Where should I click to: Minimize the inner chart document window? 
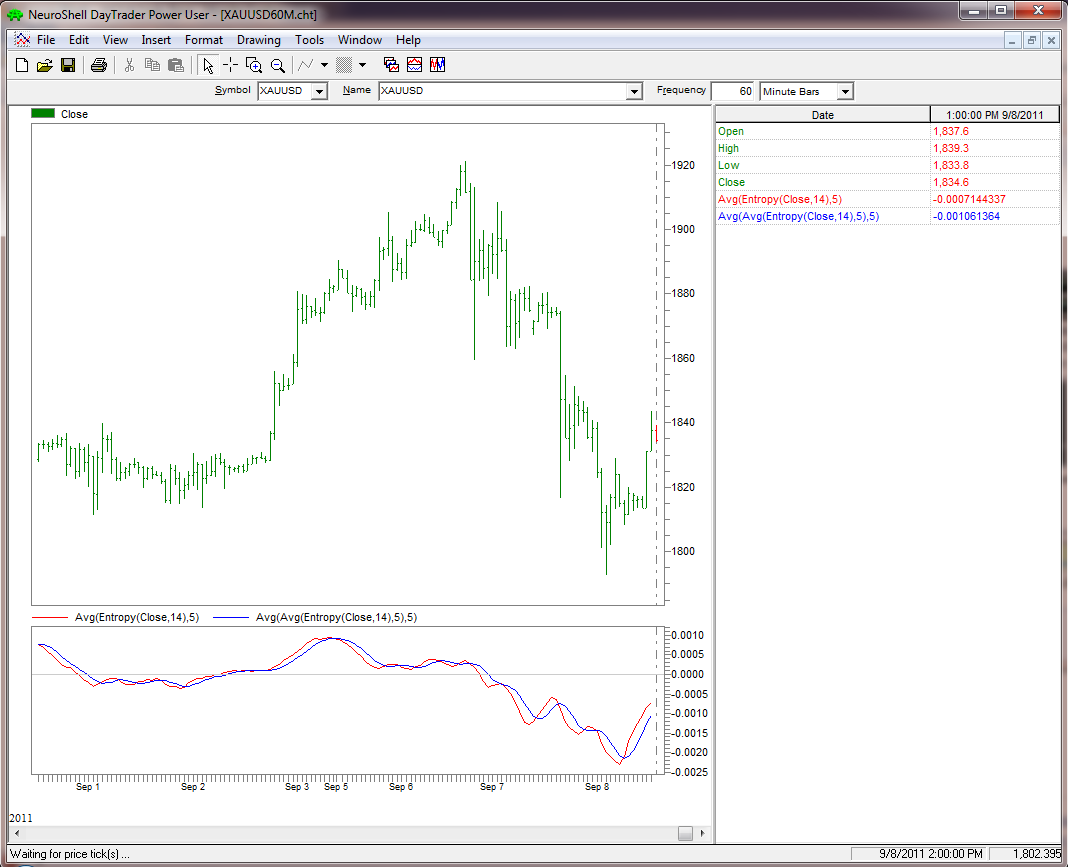tap(1012, 41)
